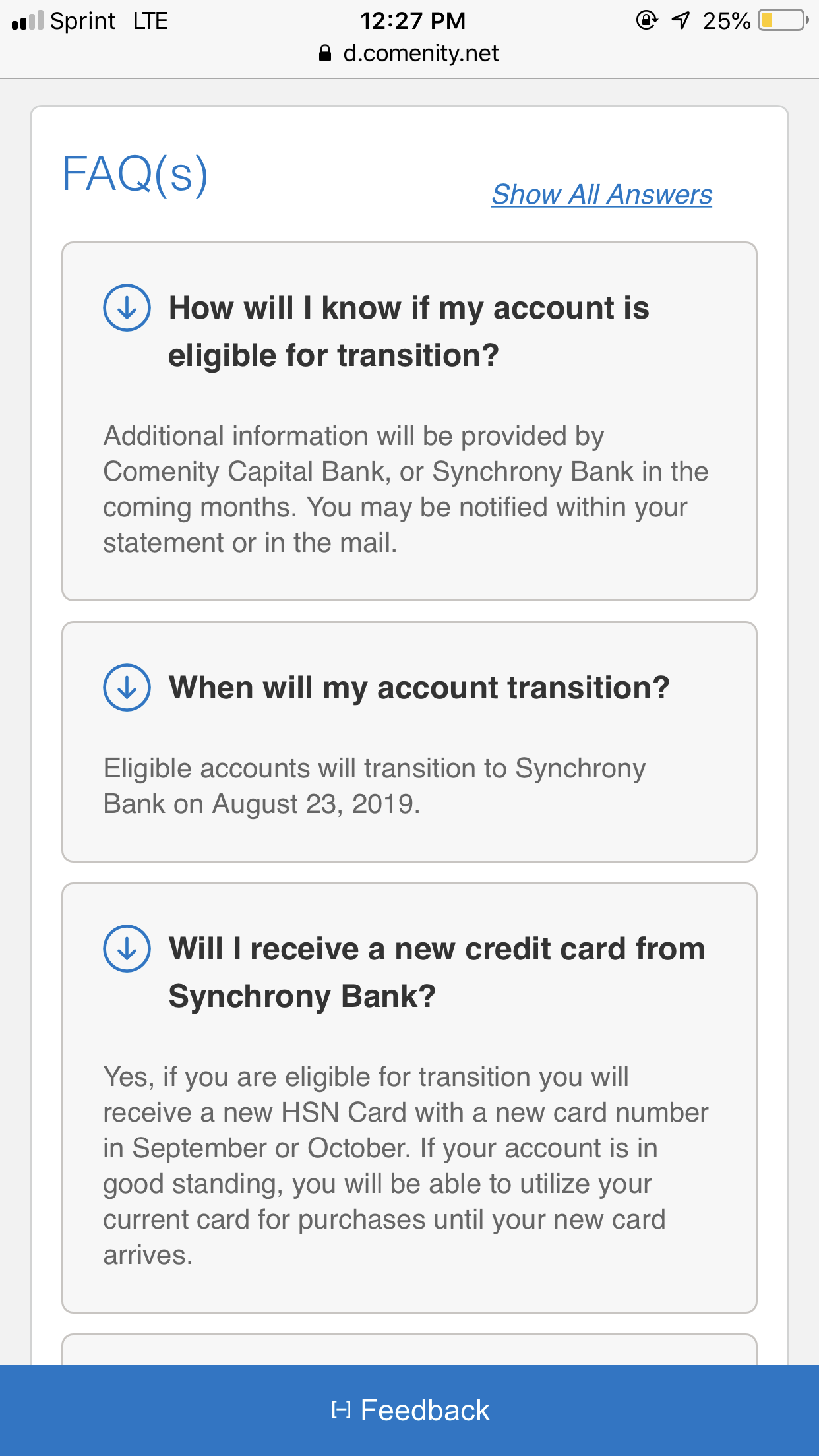The width and height of the screenshot is (819, 1456).
Task: Tap the location arrow status icon
Action: coord(681,20)
